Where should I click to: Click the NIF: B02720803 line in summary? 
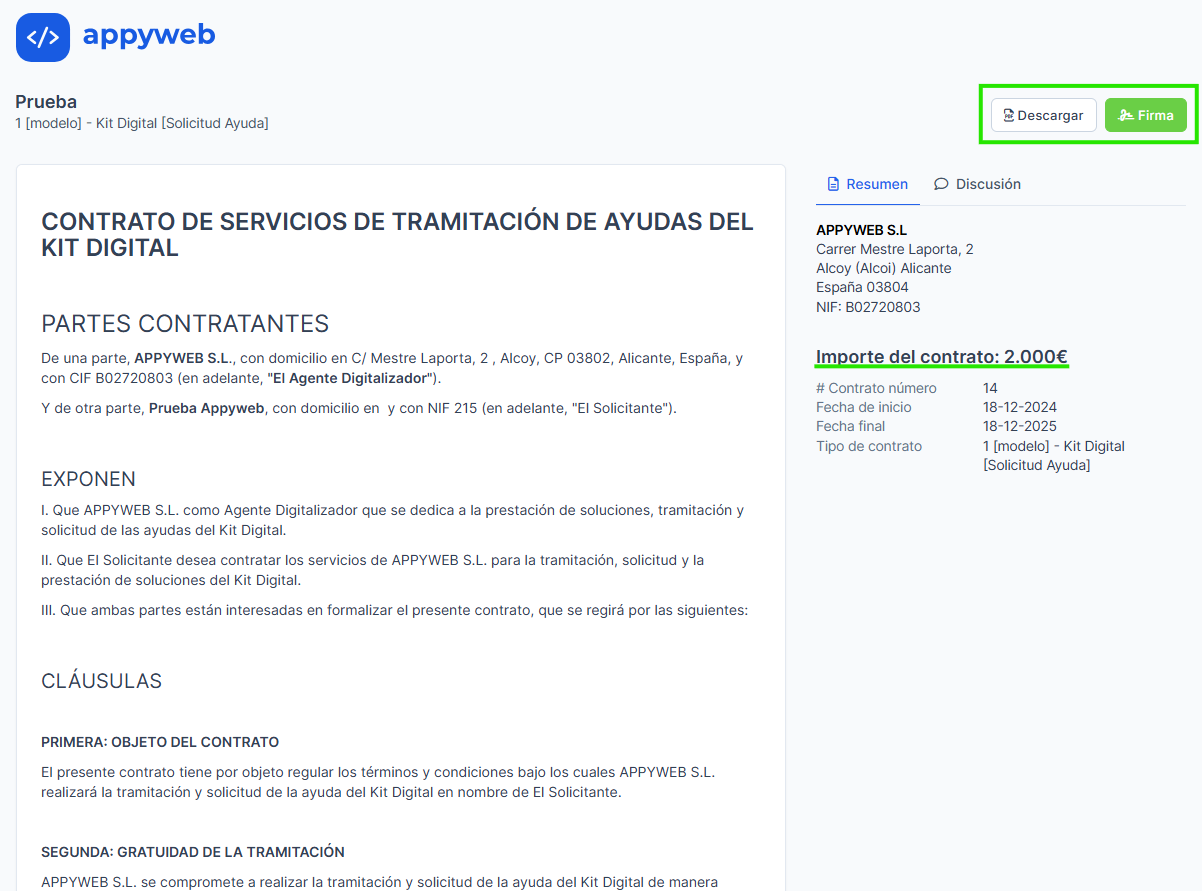[x=868, y=307]
